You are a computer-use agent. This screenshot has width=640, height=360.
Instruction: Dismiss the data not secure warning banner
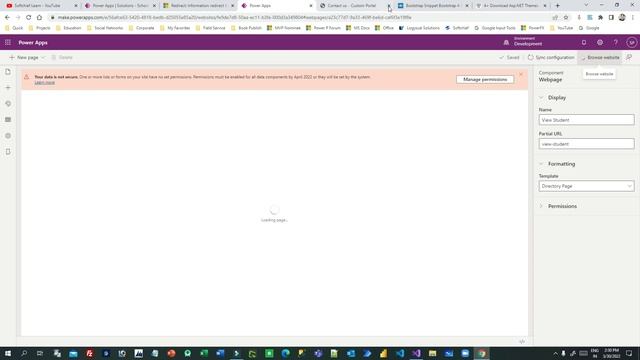point(521,74)
